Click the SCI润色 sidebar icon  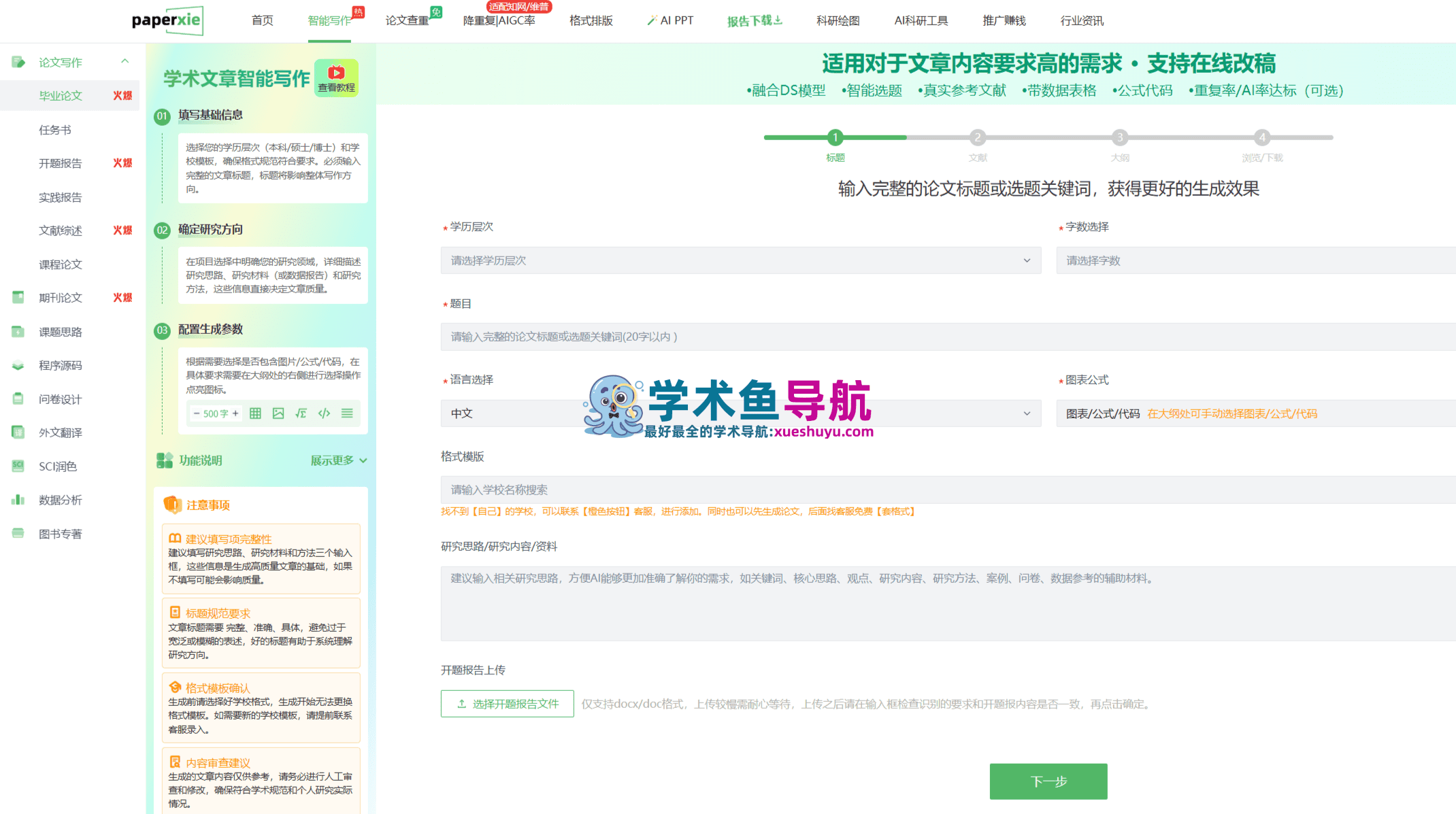coord(18,466)
